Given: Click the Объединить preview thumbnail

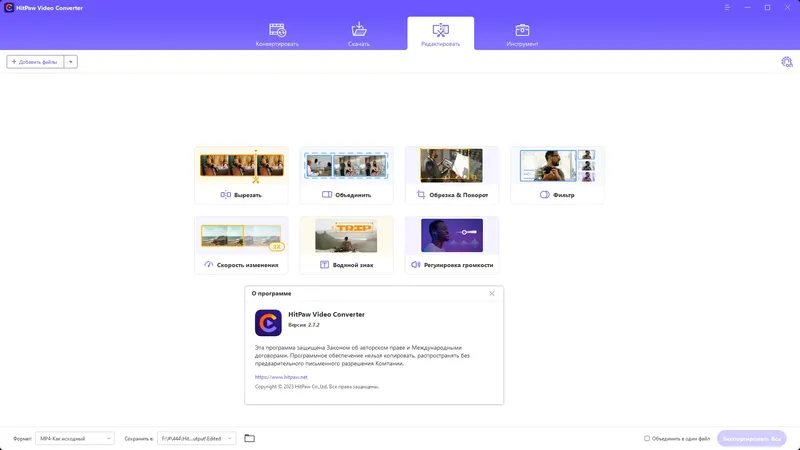Looking at the screenshot, I should (x=346, y=165).
